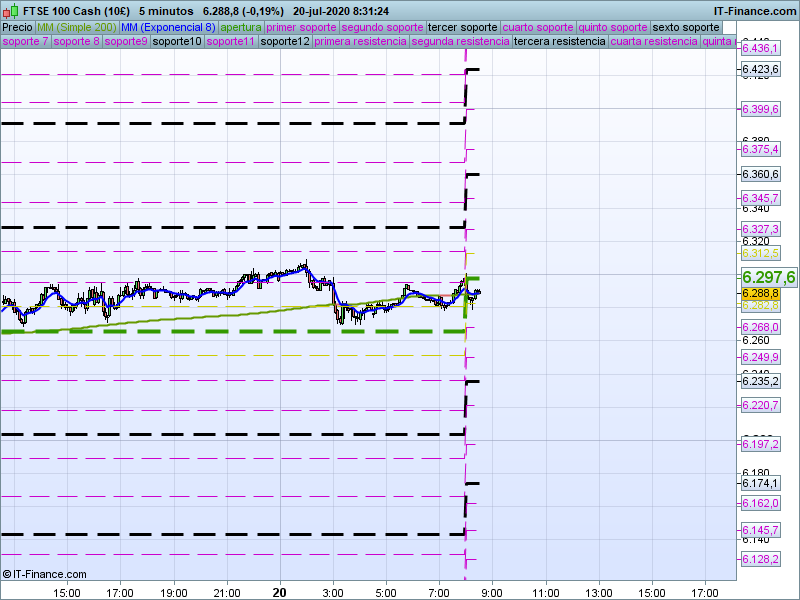Click the cuarta resistencia indicator label
Screen dimensions: 800x600
(653, 42)
